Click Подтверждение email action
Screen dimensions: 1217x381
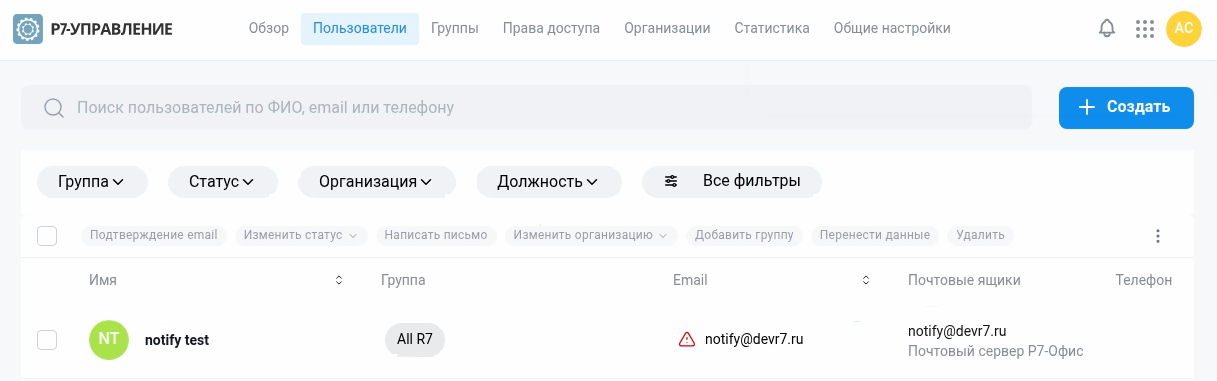(153, 235)
